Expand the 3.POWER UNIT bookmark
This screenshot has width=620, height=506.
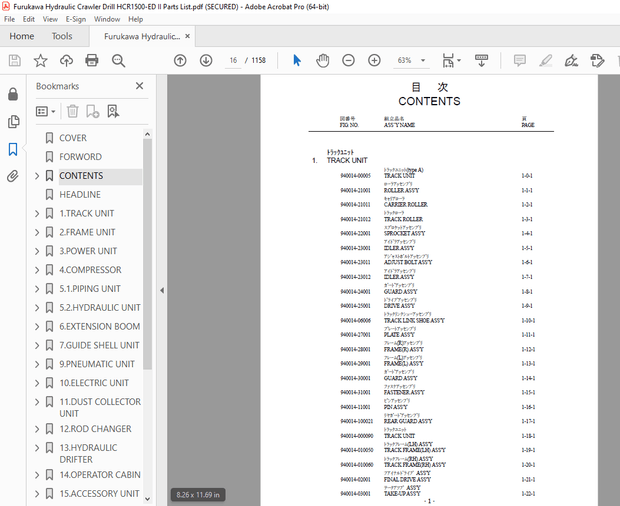[x=37, y=251]
